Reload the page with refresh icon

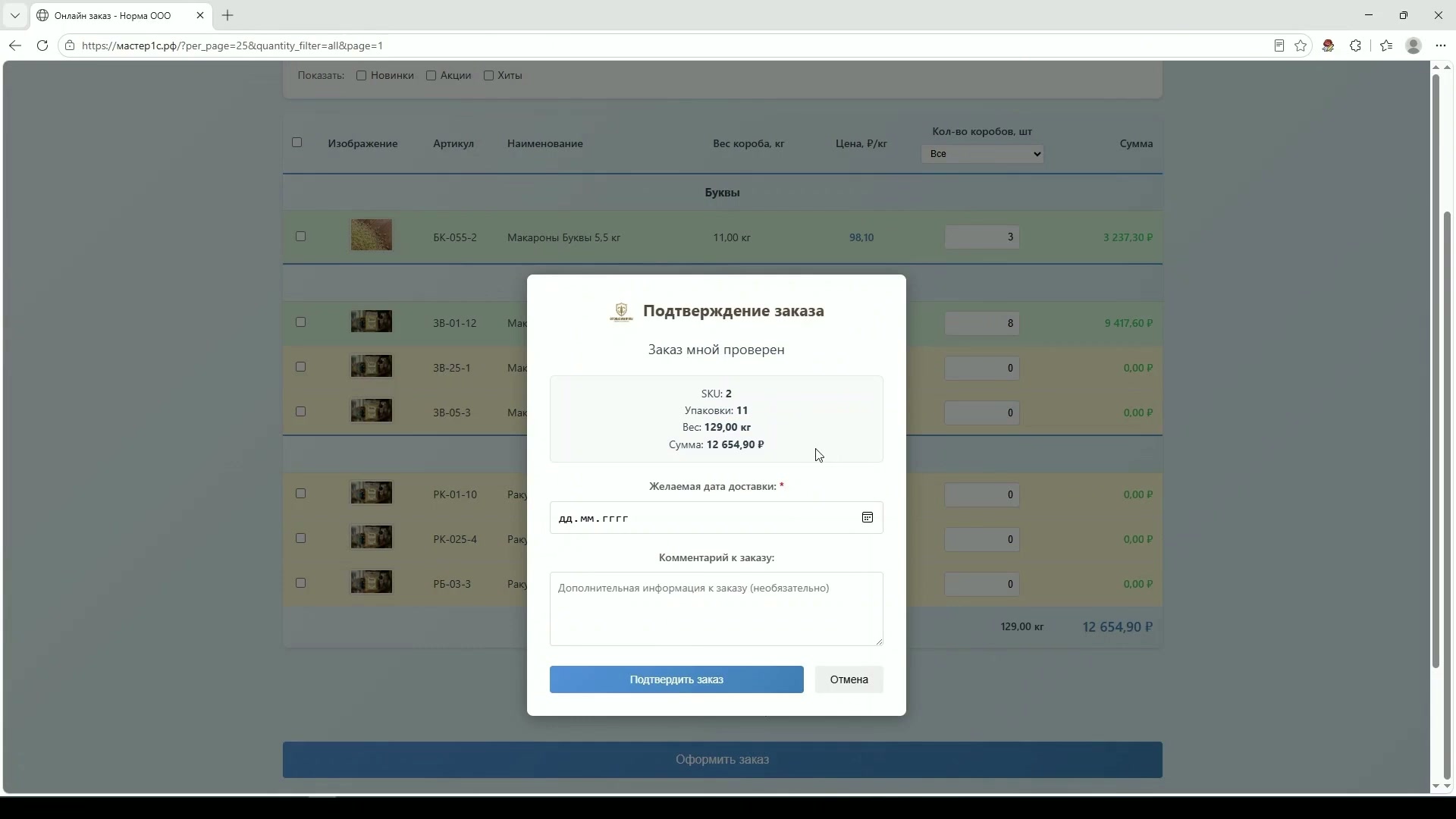pyautogui.click(x=42, y=45)
